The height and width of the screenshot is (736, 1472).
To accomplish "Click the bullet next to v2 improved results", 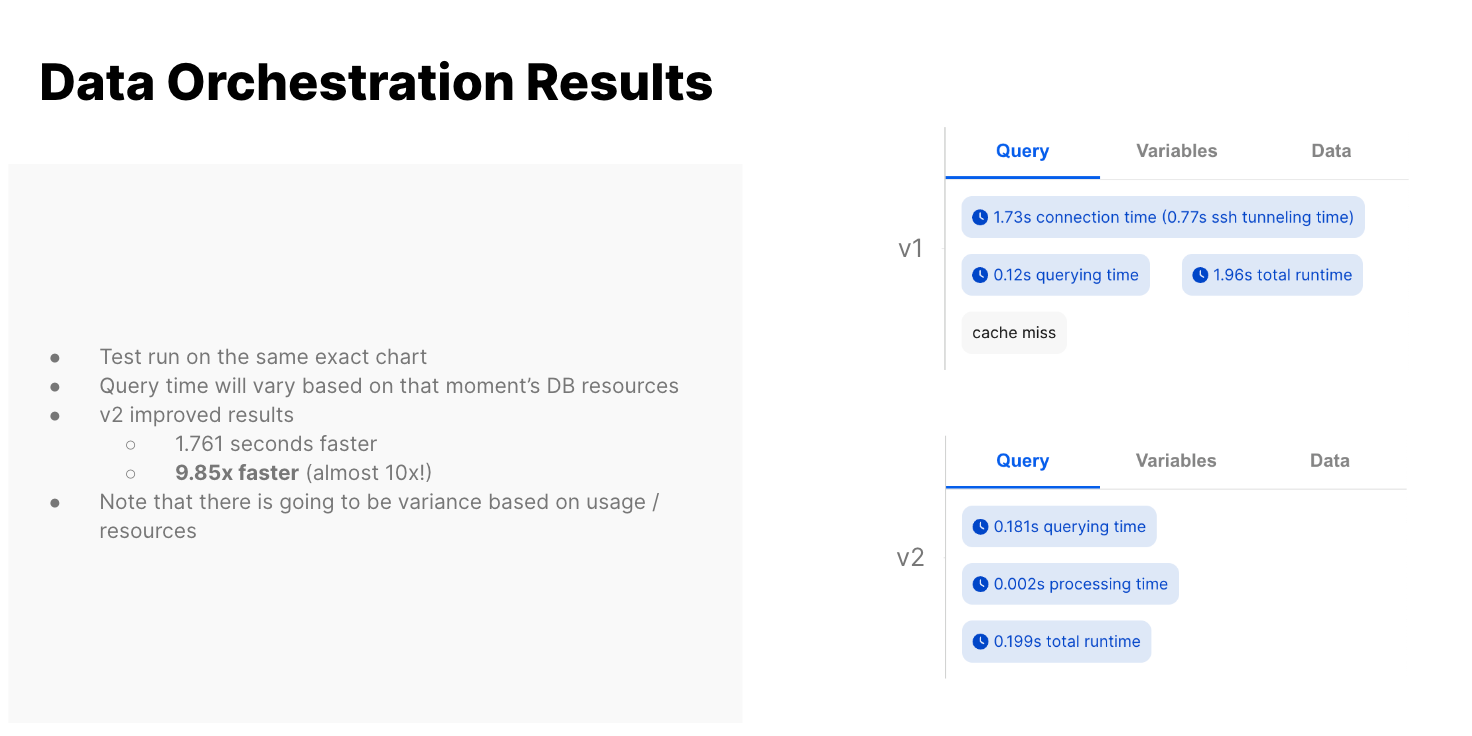I will click(56, 414).
